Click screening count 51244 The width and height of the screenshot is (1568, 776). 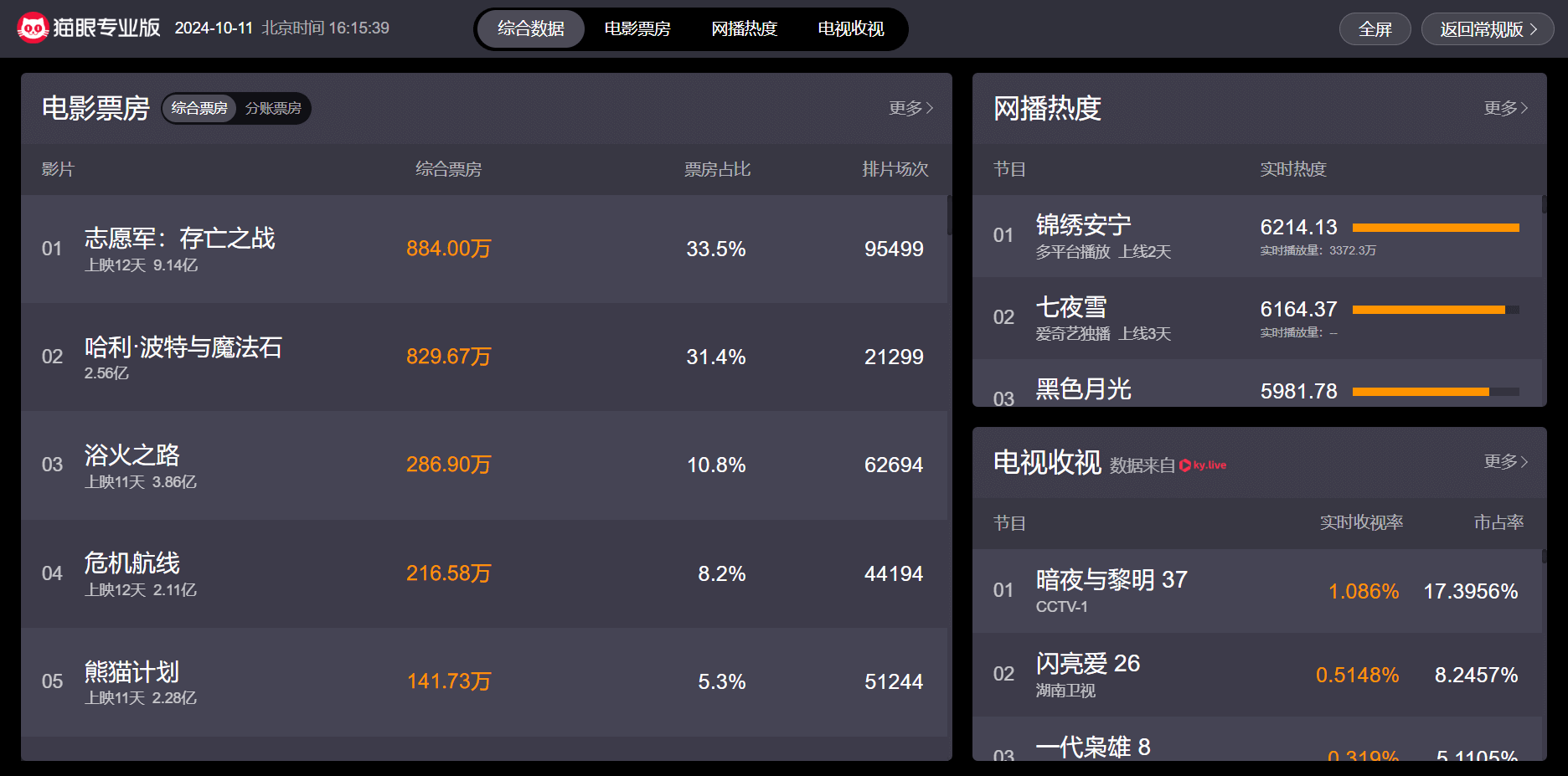click(x=894, y=681)
